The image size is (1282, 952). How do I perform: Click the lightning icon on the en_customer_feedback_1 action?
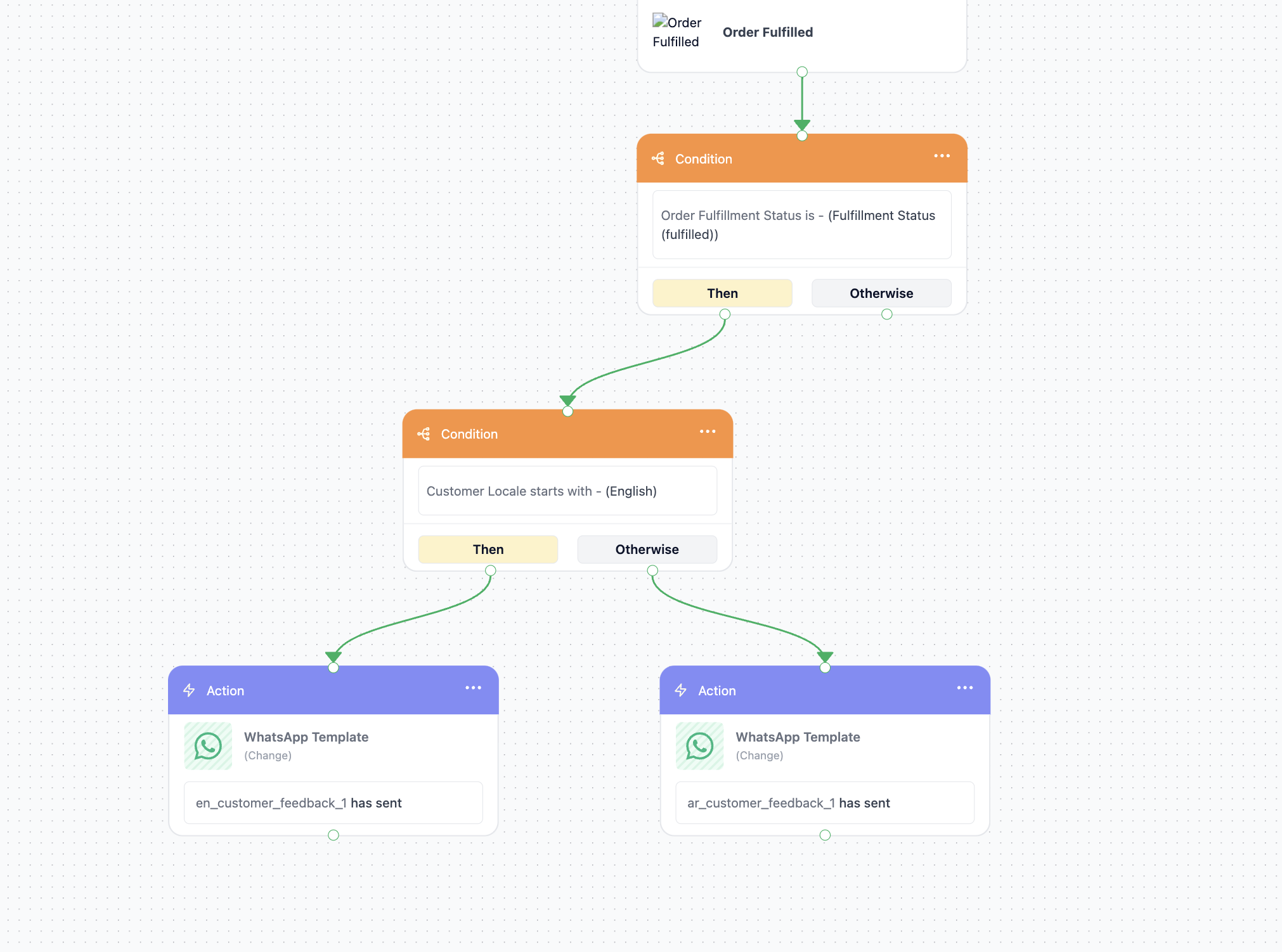(x=189, y=690)
